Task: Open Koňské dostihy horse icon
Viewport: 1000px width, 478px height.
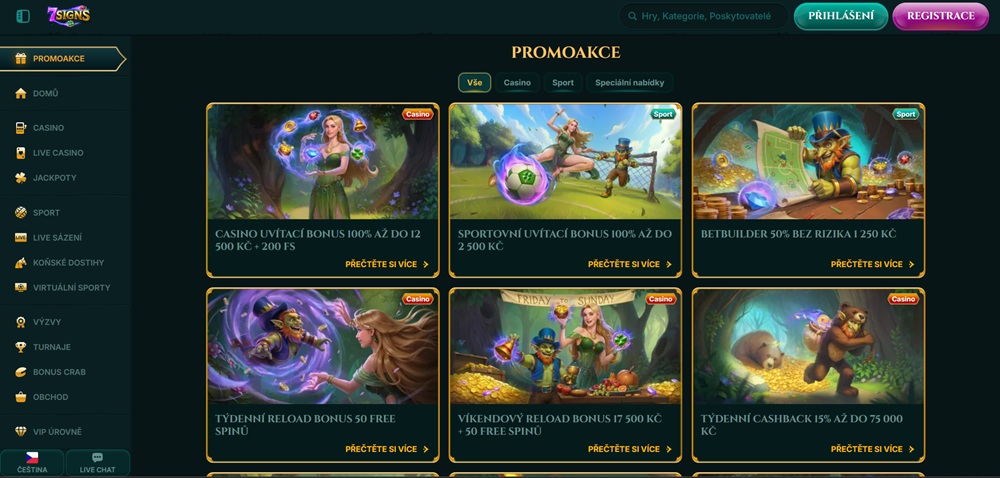Action: click(x=21, y=263)
